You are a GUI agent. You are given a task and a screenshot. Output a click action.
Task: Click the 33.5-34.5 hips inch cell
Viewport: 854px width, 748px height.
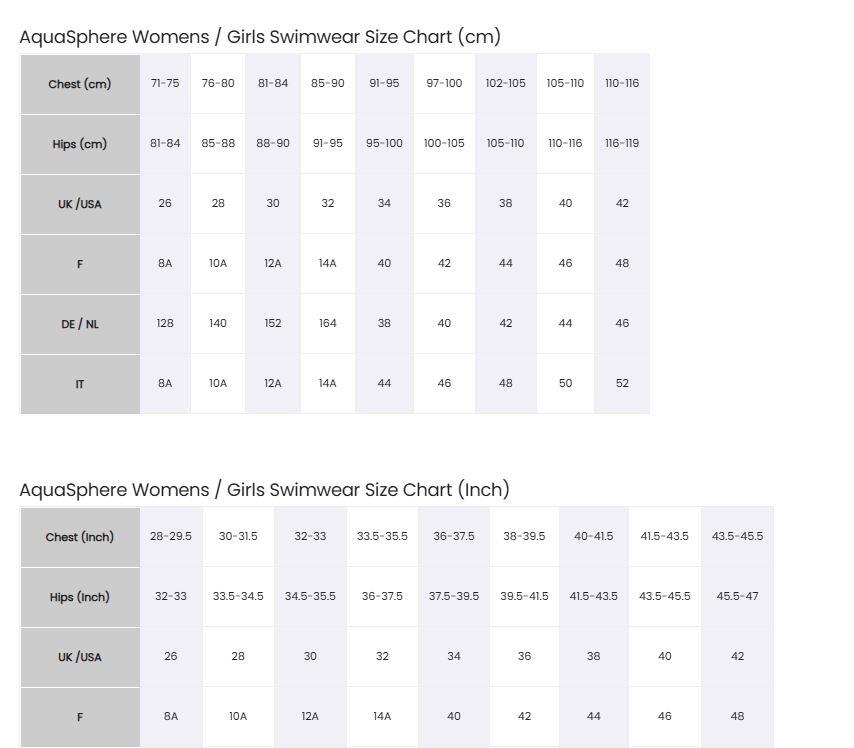point(238,596)
